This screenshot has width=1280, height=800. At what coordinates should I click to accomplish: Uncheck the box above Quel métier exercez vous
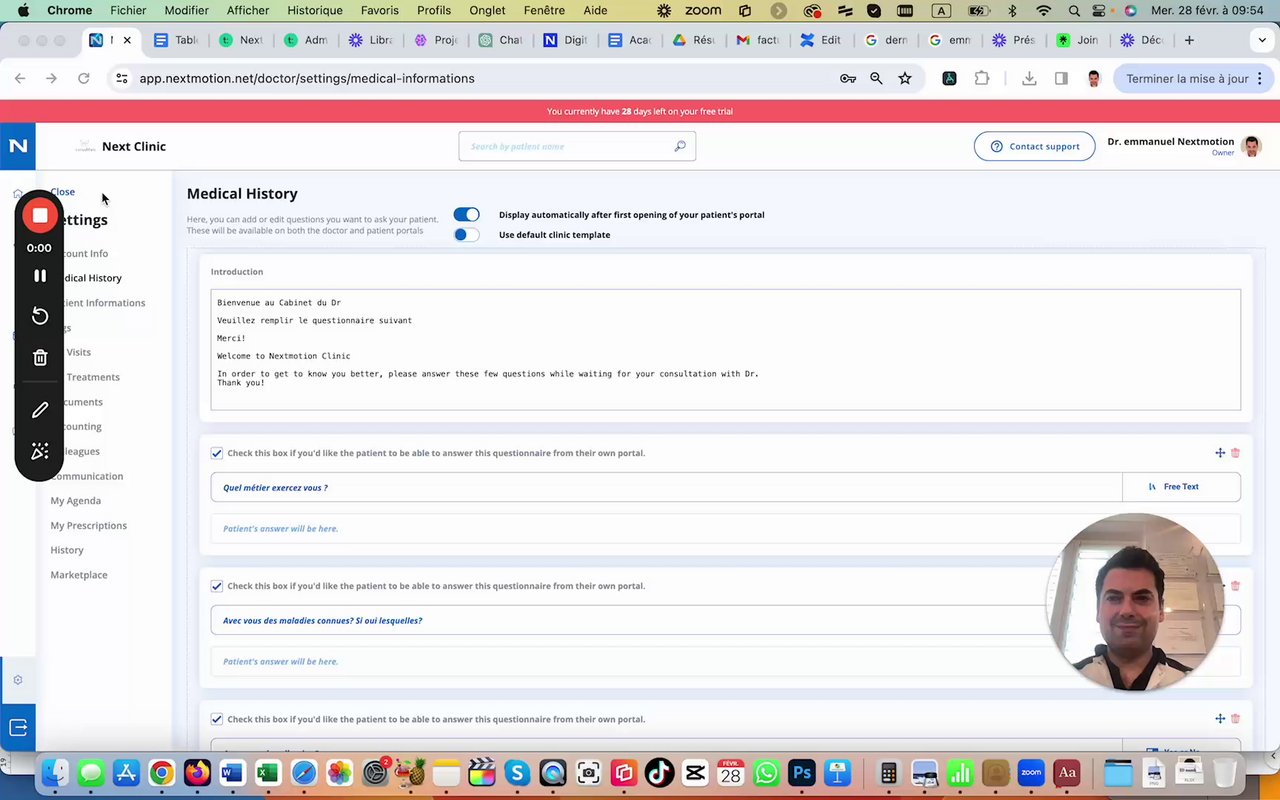[x=217, y=453]
